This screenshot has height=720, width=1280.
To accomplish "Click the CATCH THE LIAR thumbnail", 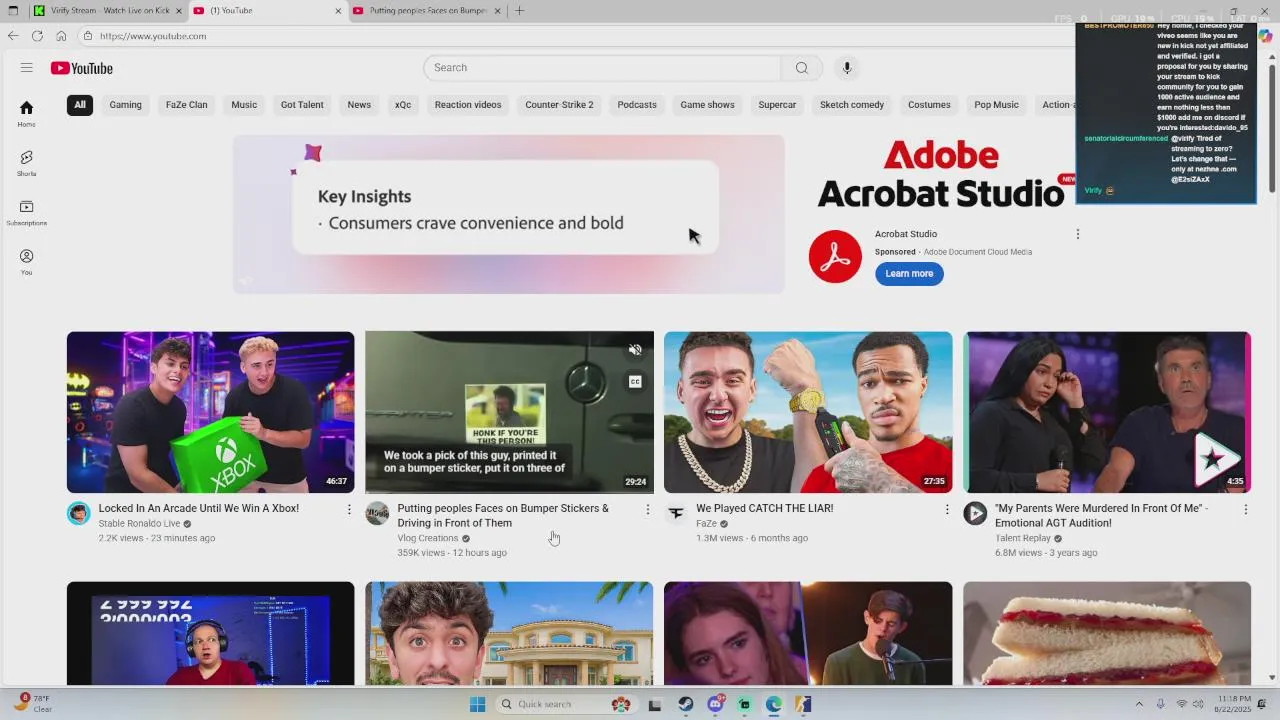I will pos(808,412).
